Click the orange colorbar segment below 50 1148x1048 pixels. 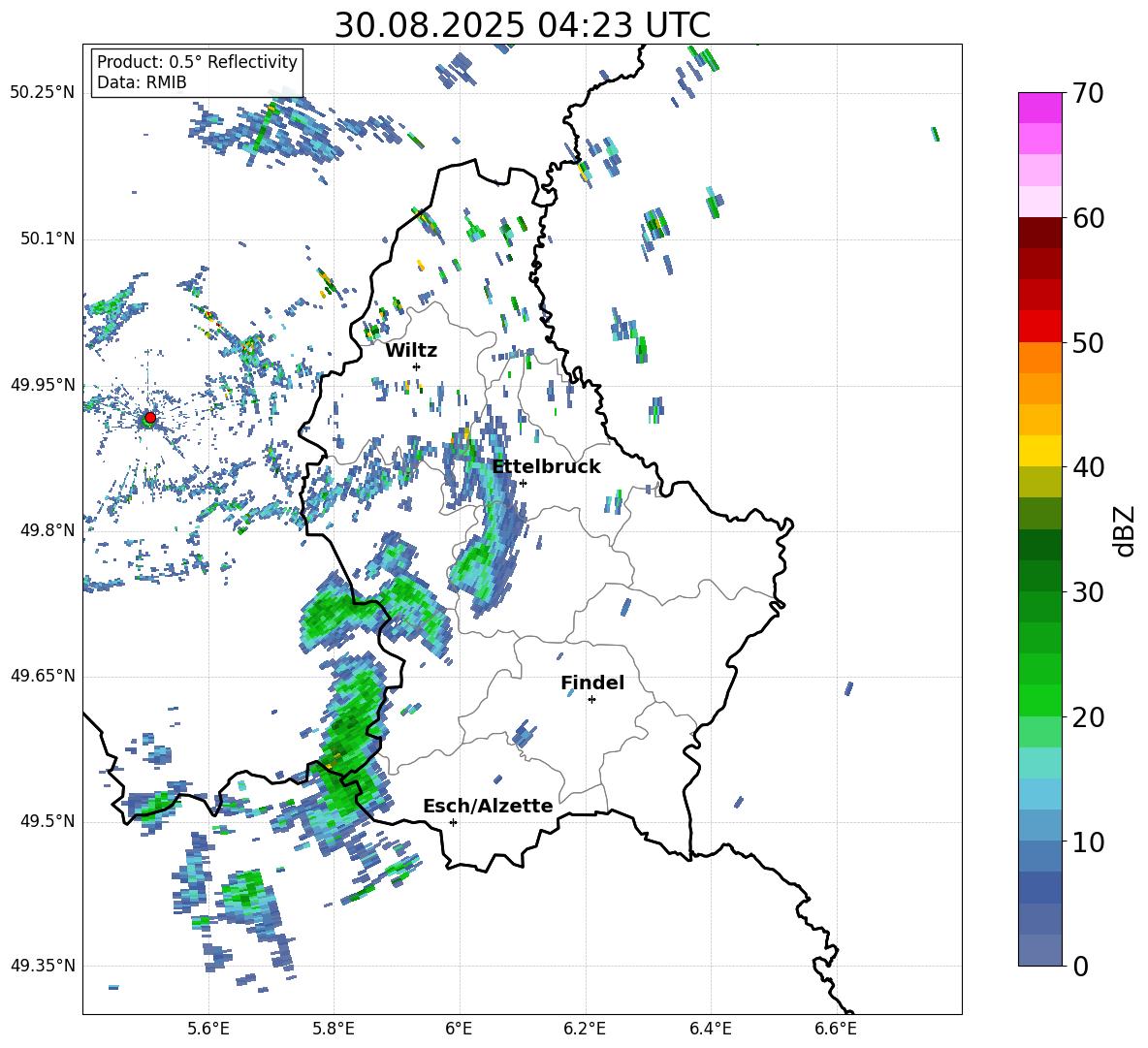(x=1040, y=358)
